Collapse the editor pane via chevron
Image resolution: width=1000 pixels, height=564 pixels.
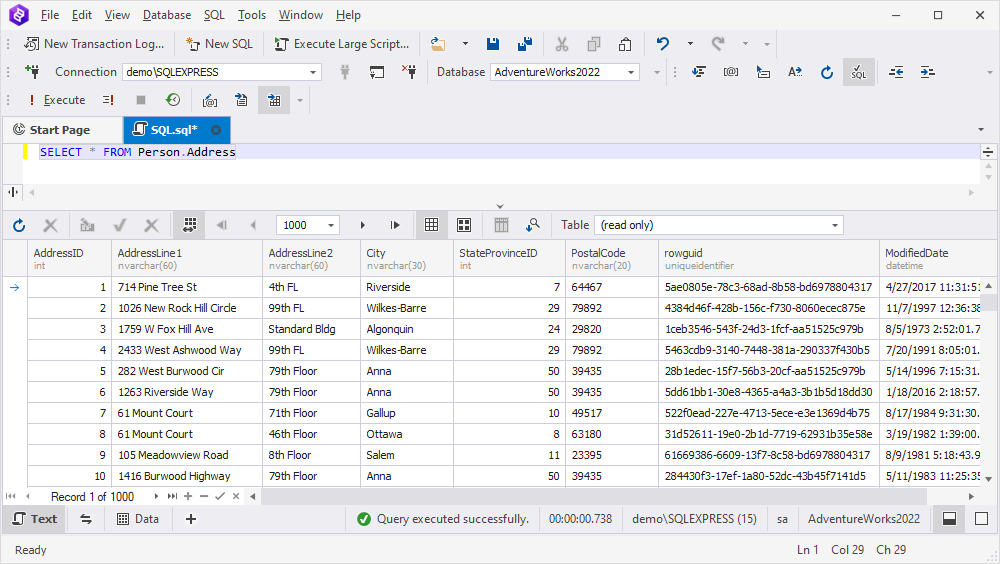[x=500, y=206]
